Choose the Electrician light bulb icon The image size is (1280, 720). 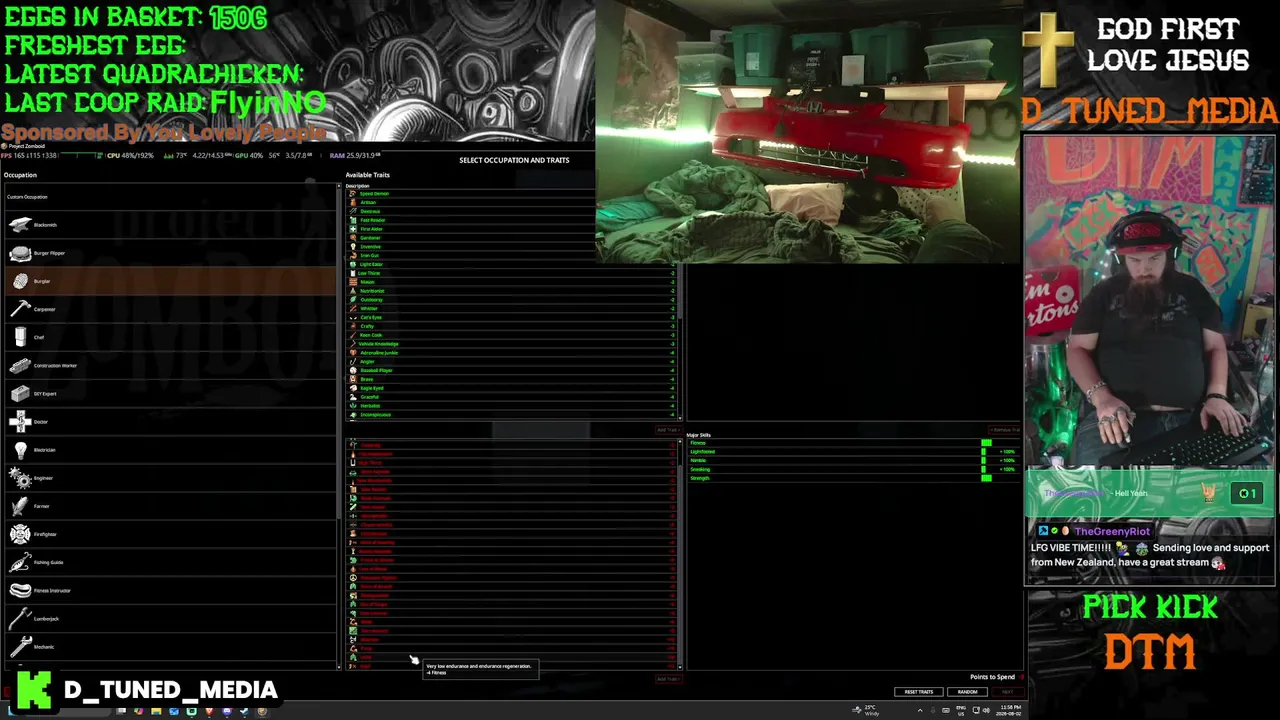click(x=20, y=450)
